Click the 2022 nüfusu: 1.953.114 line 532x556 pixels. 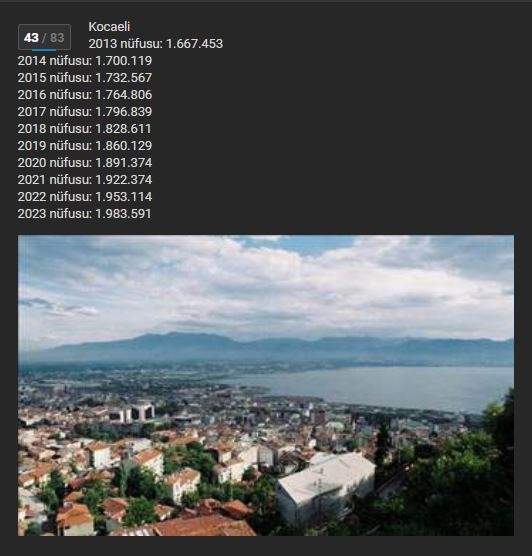coord(85,197)
